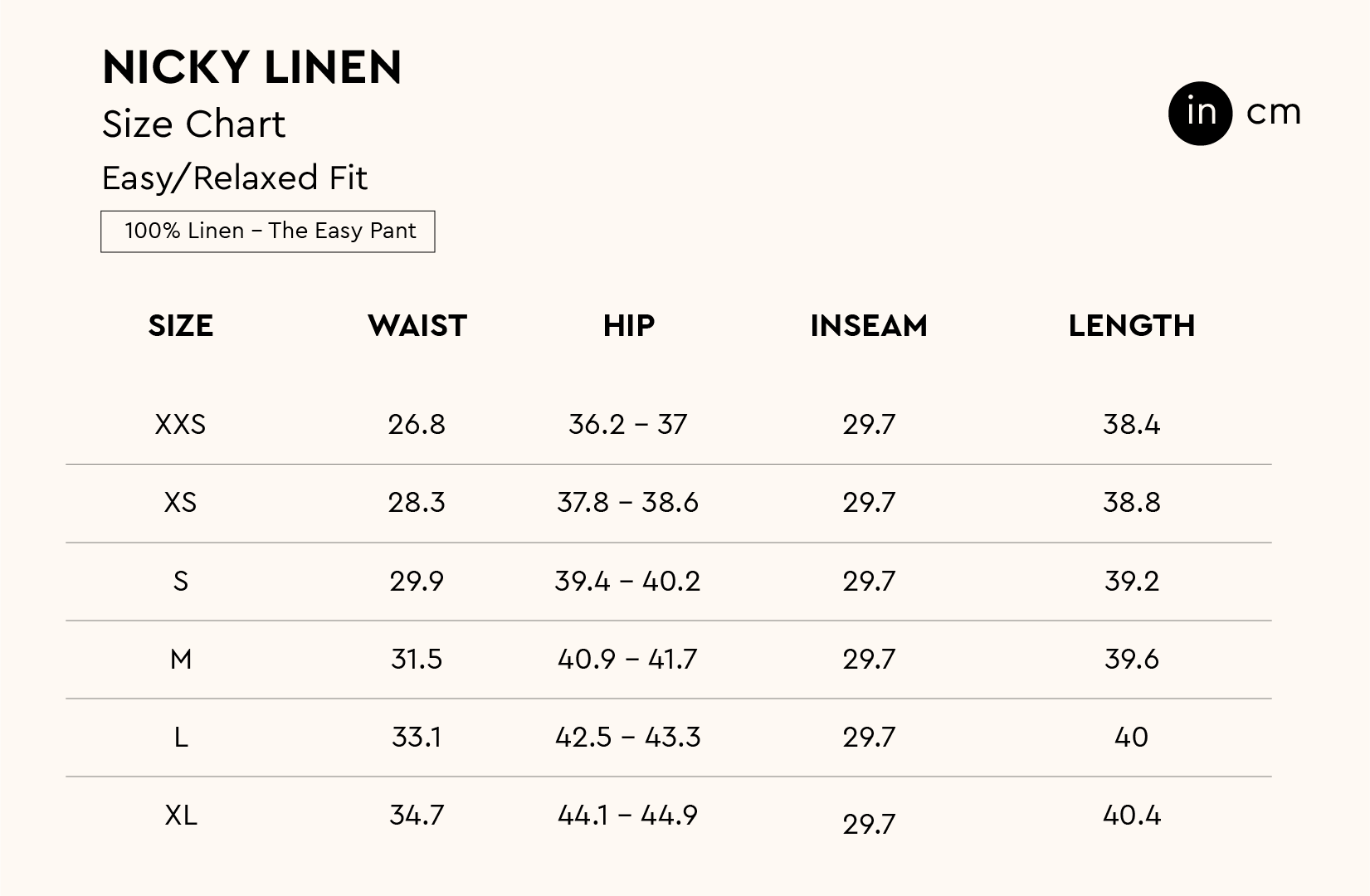
Task: Click the SIZE column header
Action: [x=181, y=326]
